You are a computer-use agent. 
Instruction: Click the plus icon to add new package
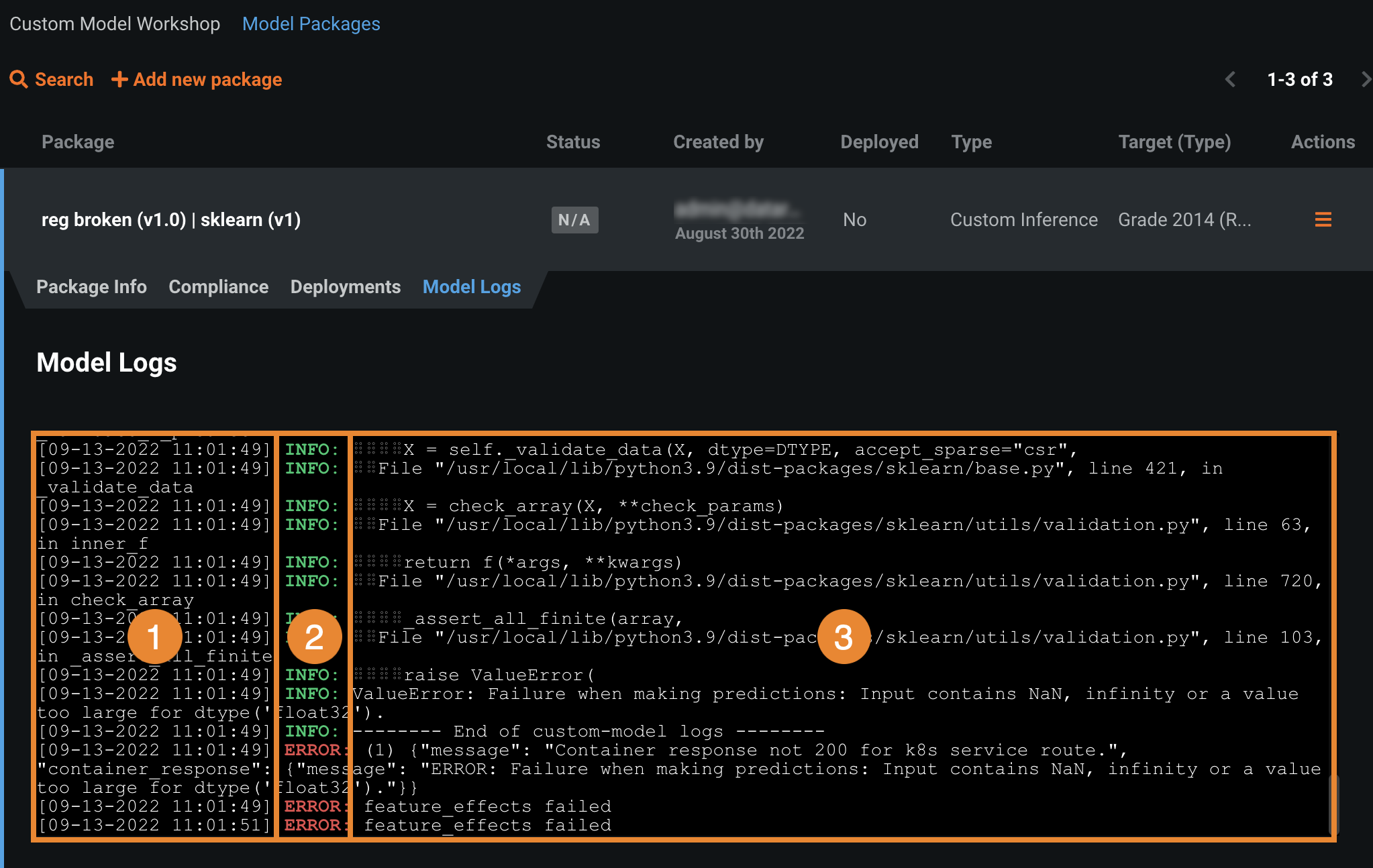tap(119, 79)
